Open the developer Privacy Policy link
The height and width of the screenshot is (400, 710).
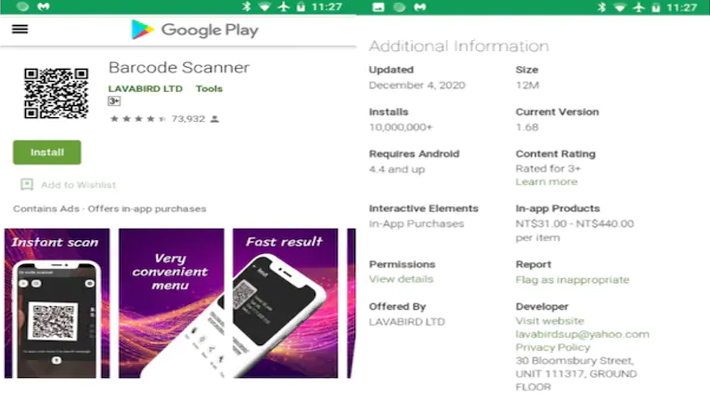coord(552,347)
